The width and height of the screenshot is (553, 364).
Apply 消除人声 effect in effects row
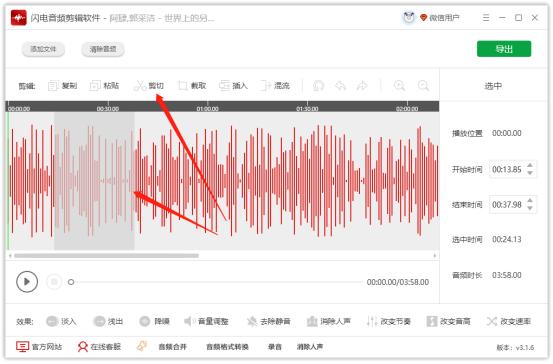[x=329, y=321]
